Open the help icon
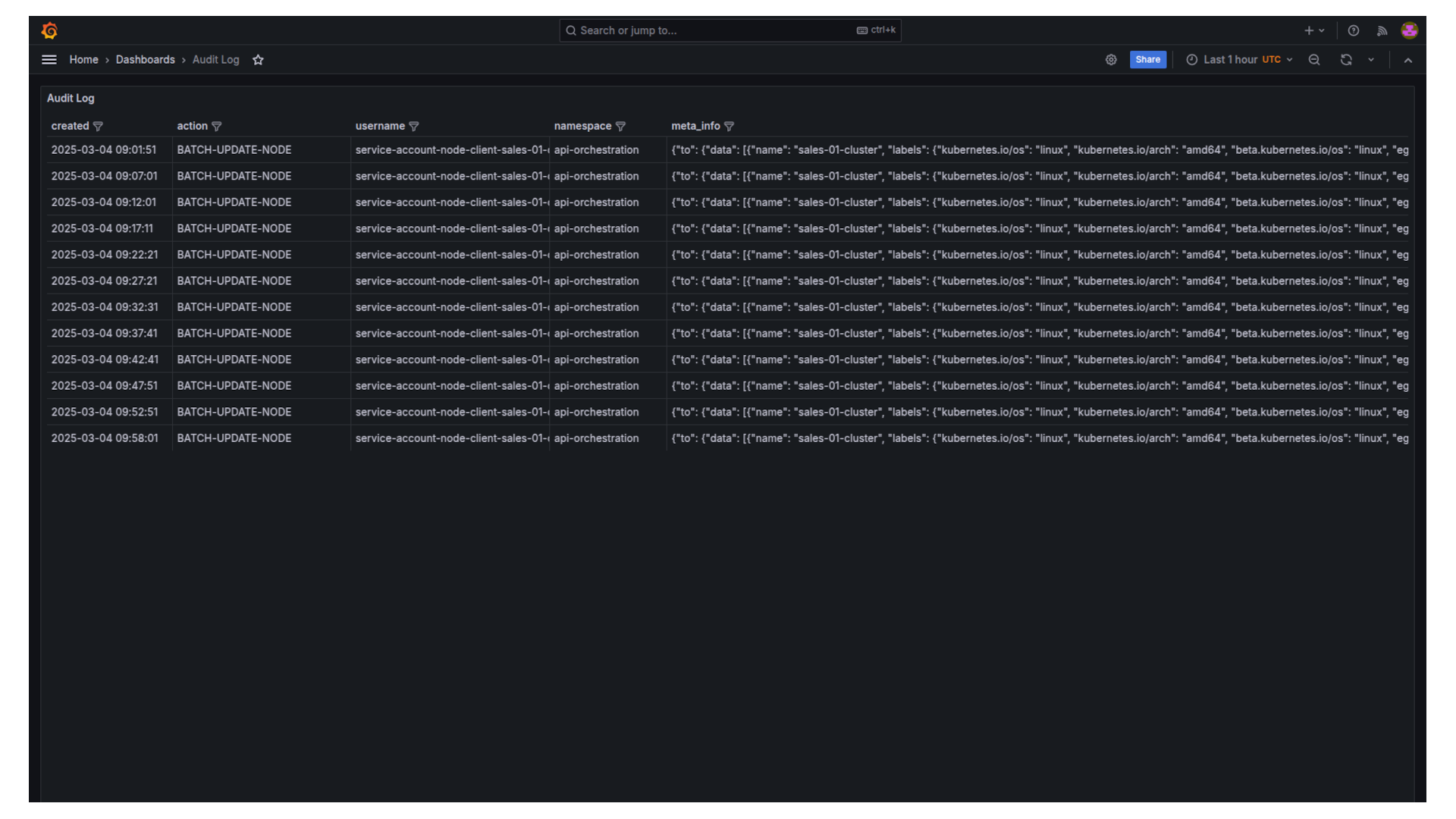This screenshot has width=1456, height=819. 1353,30
